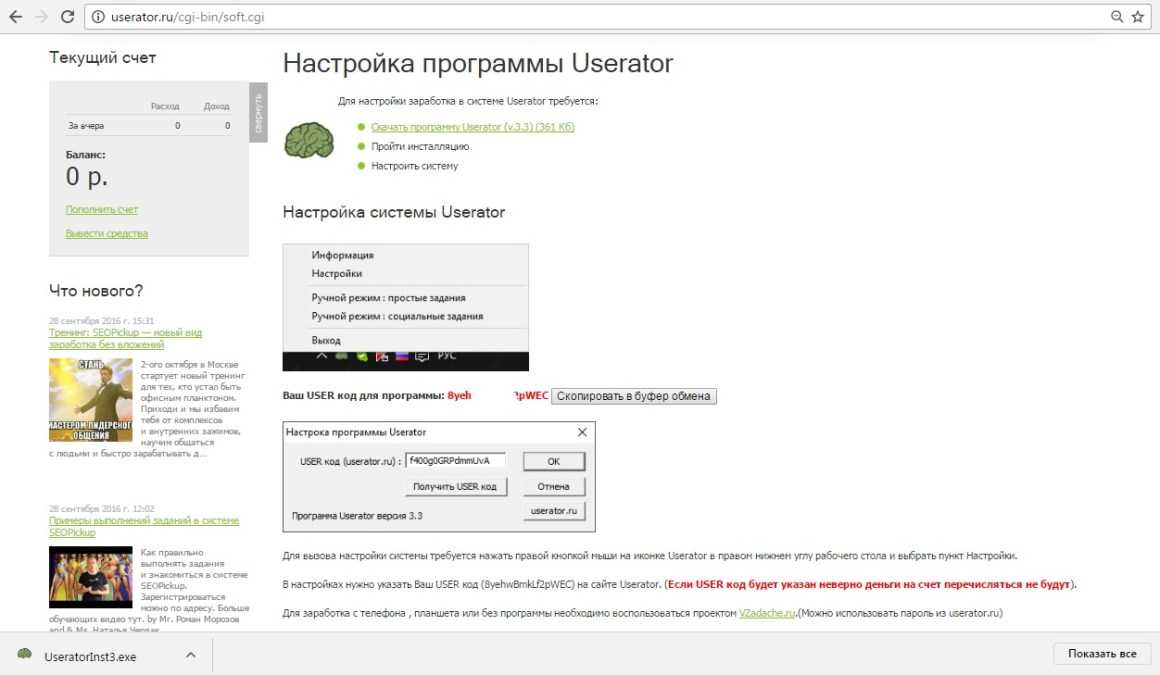Open the SEOPickup task examples video thumbnail
Screen dimensions: 1160x675
point(90,576)
